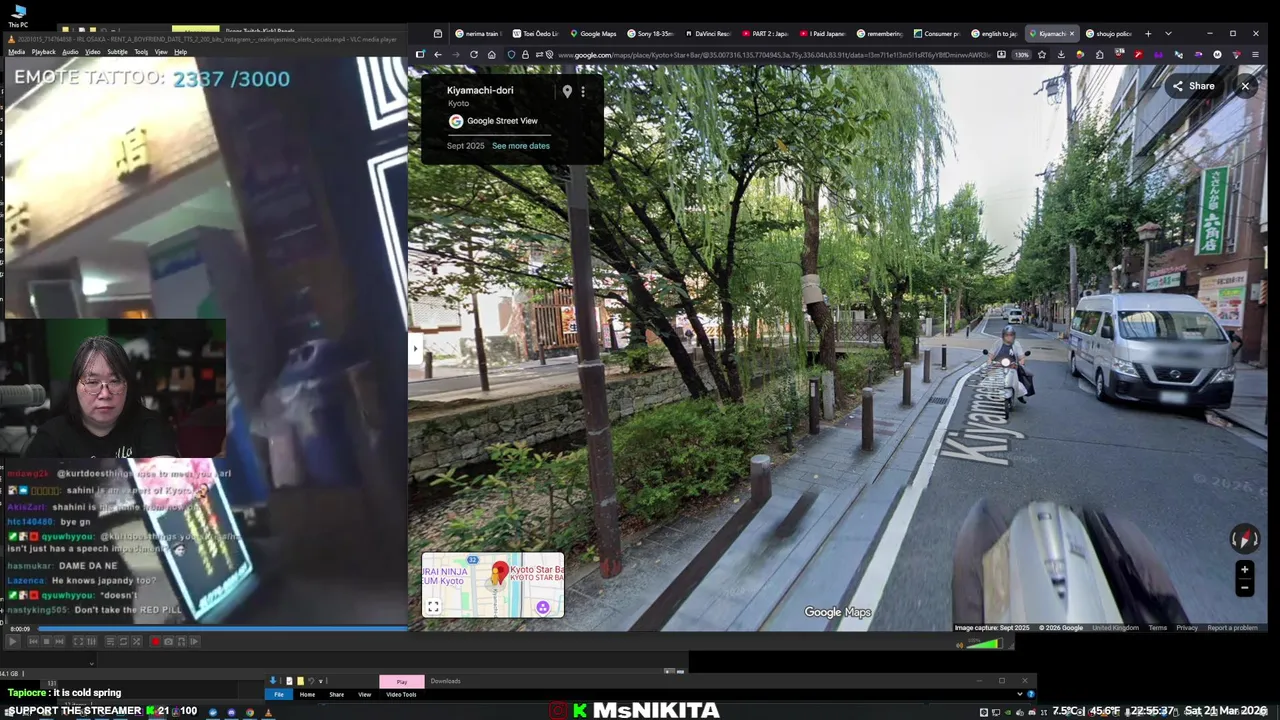Zoom out the Street View with minus

click(x=1244, y=588)
